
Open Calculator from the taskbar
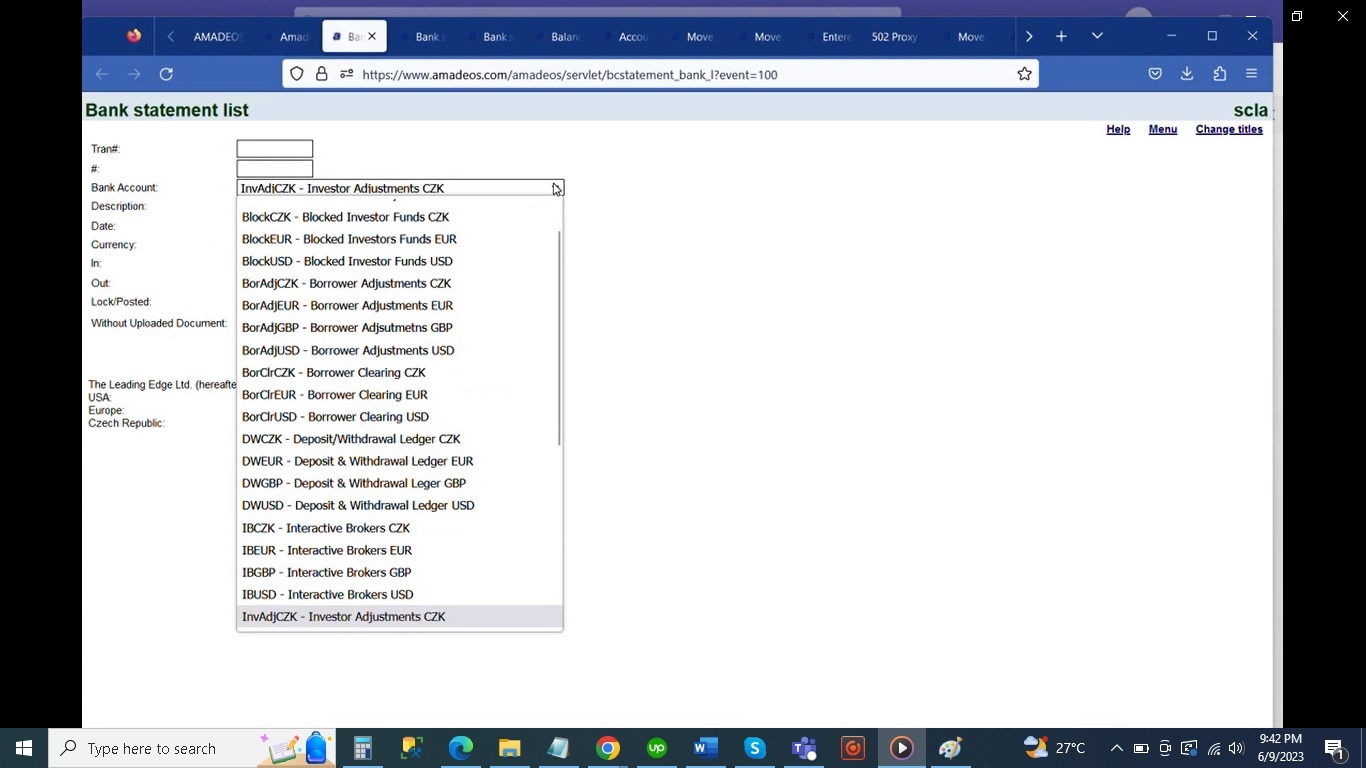(x=362, y=748)
